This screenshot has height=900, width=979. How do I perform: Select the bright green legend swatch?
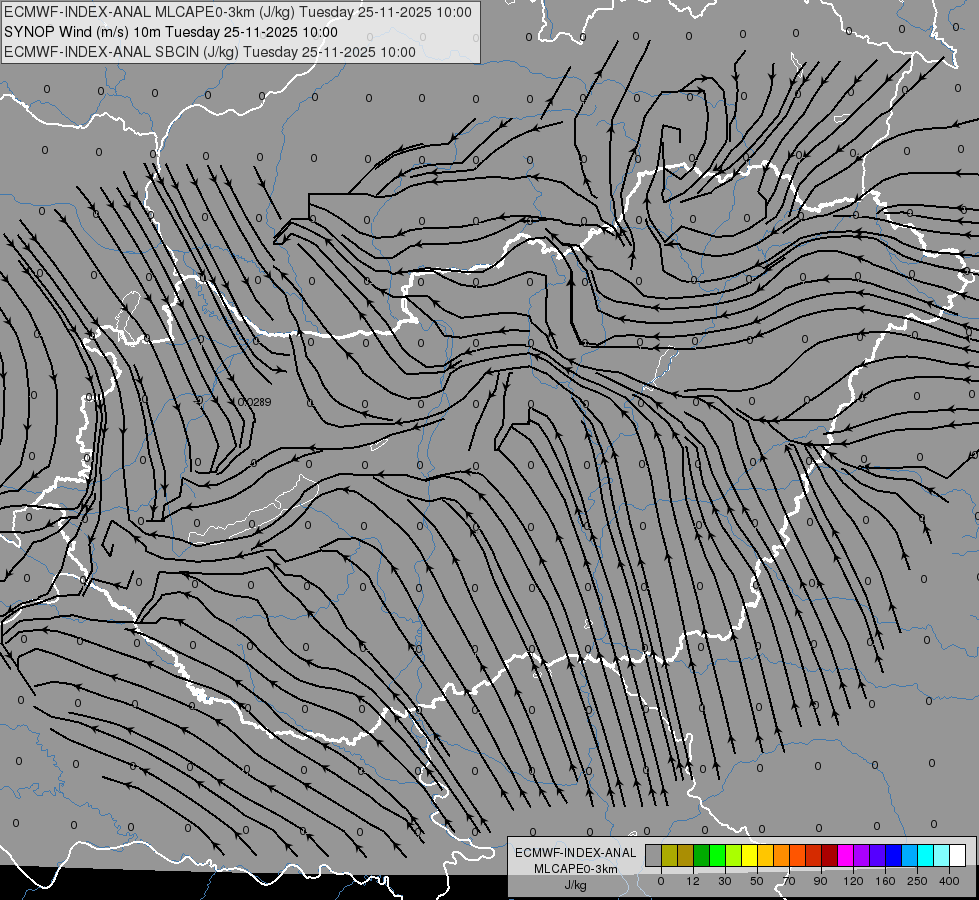(717, 856)
